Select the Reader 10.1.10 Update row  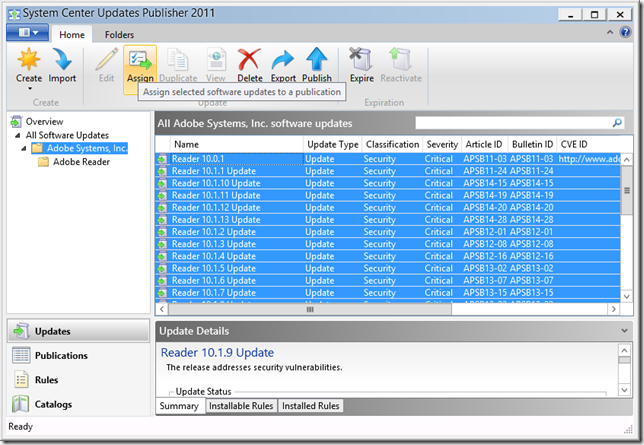click(388, 183)
